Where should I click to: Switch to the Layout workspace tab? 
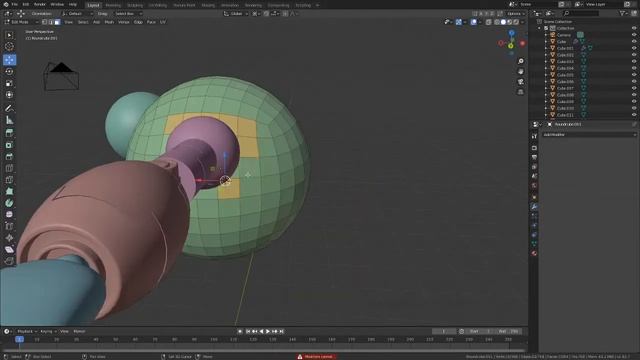click(93, 5)
